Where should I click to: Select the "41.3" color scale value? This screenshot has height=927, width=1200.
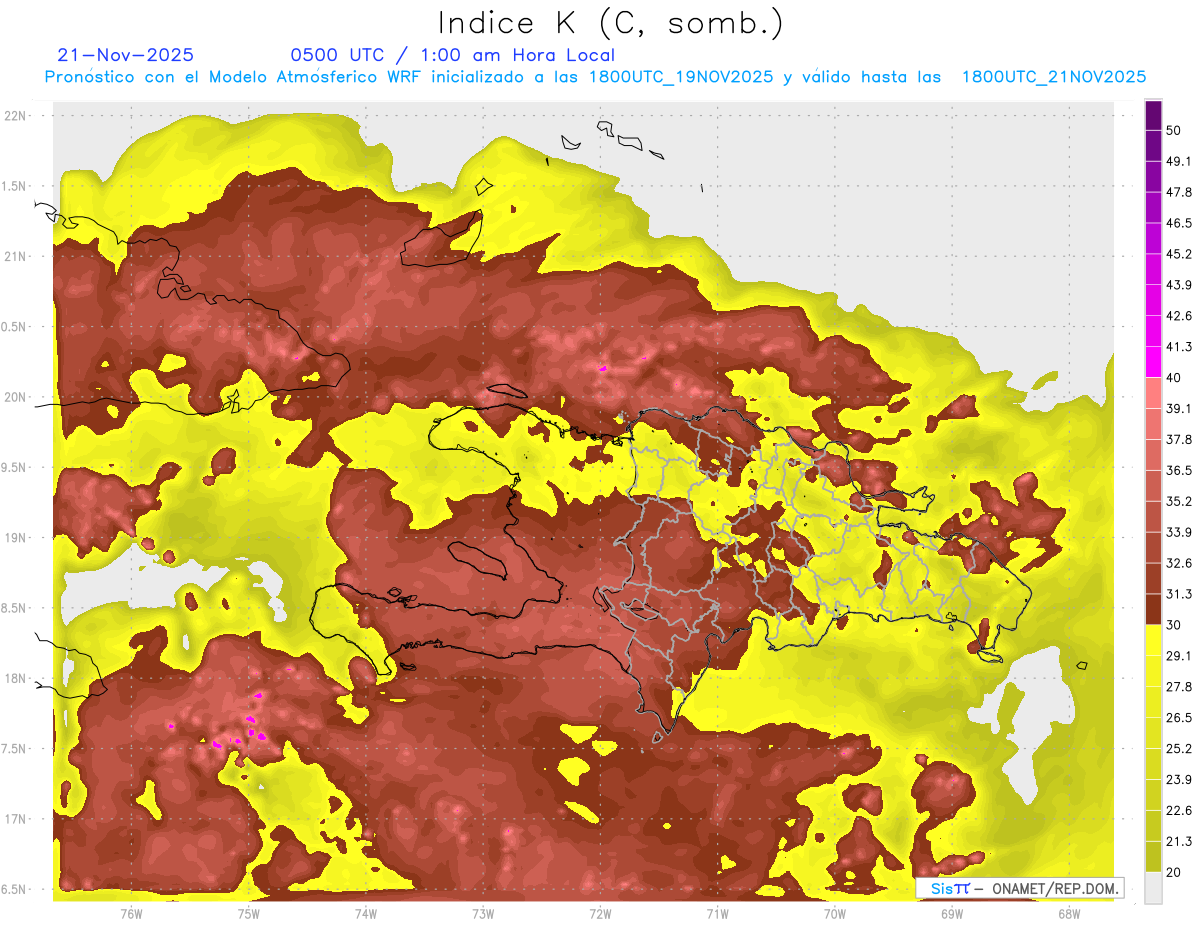(1179, 347)
